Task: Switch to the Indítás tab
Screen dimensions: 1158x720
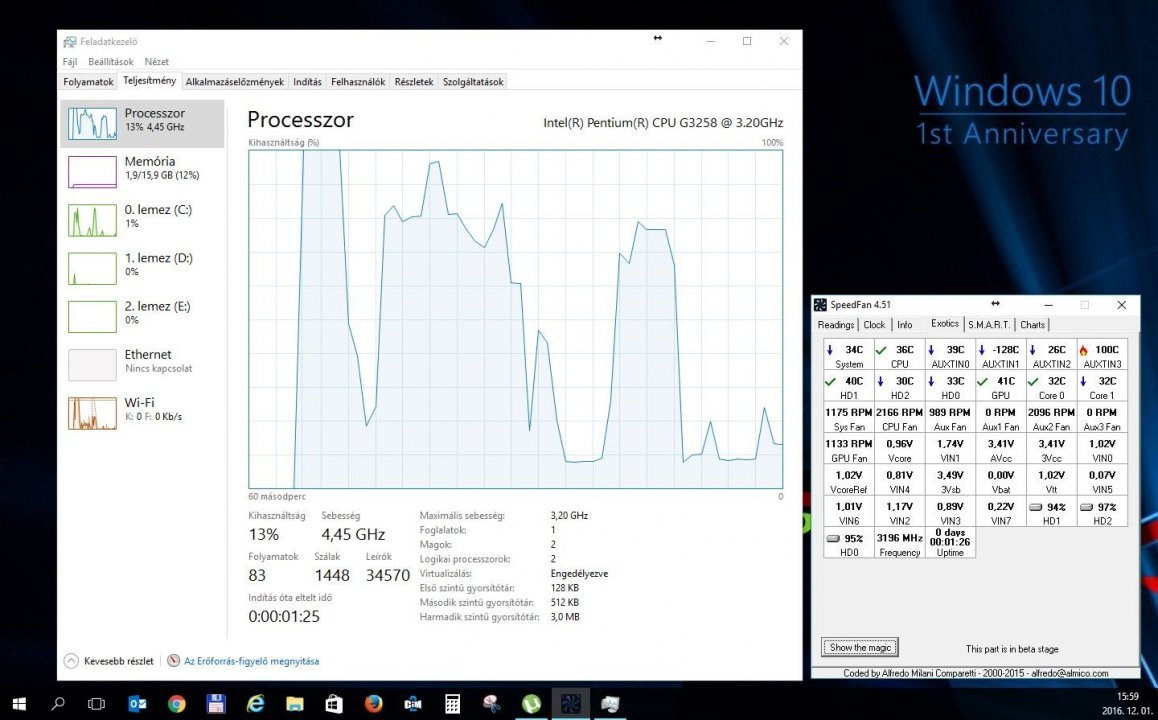Action: point(307,82)
